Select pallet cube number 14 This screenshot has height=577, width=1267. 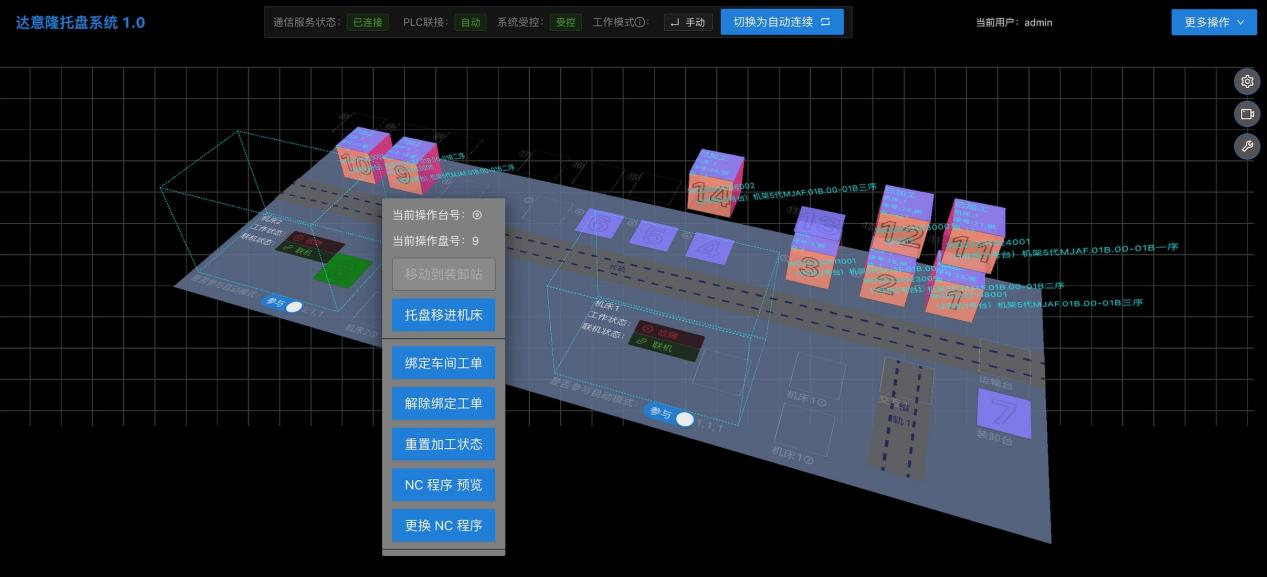pyautogui.click(x=713, y=185)
